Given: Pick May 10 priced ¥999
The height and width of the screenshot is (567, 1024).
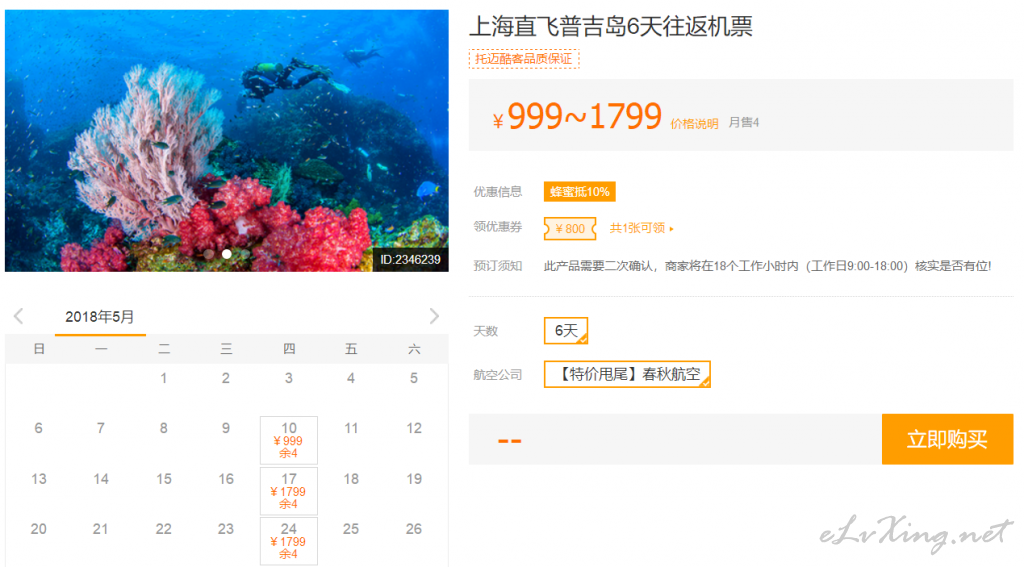Looking at the screenshot, I should click(289, 440).
